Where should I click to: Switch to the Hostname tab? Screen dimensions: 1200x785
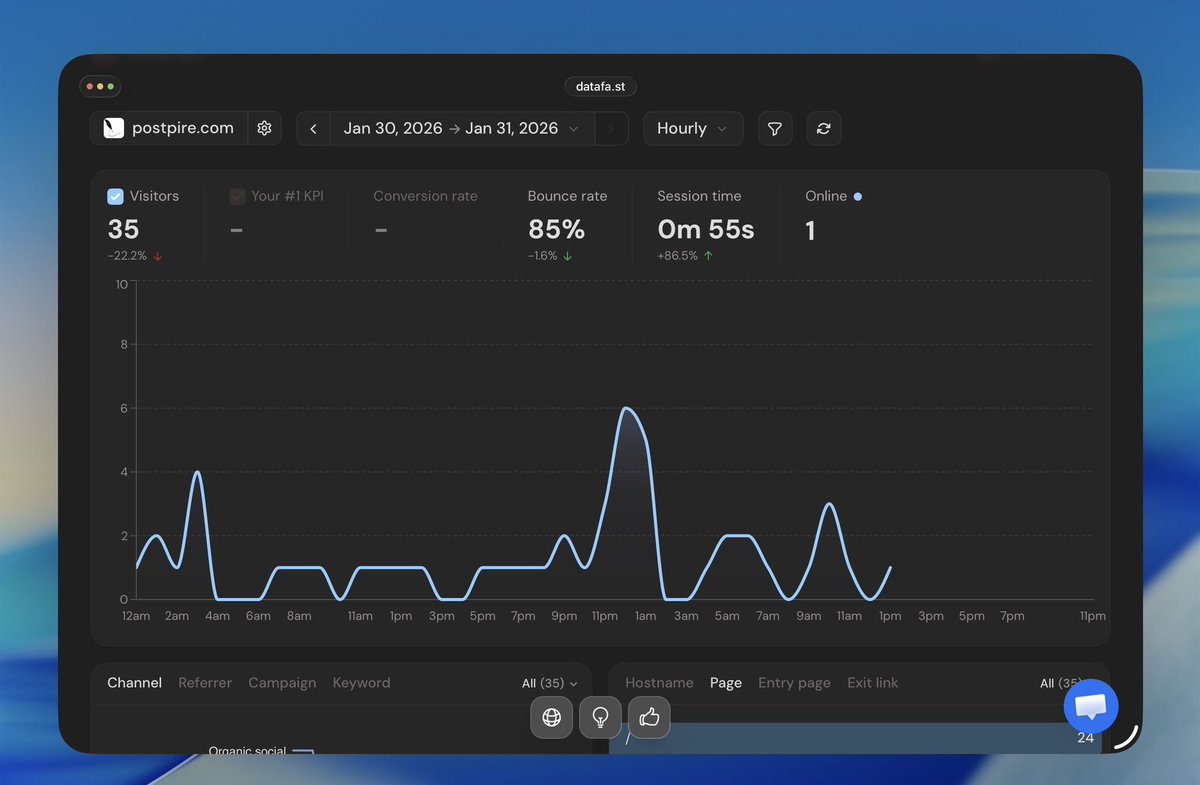[x=659, y=682]
